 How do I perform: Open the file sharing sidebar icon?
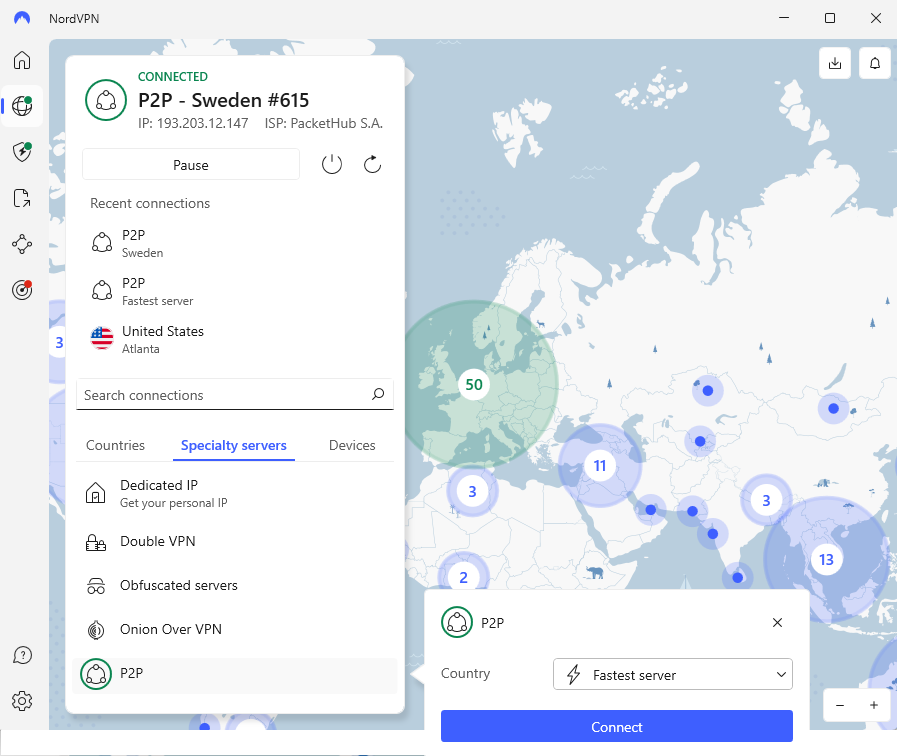[22, 198]
